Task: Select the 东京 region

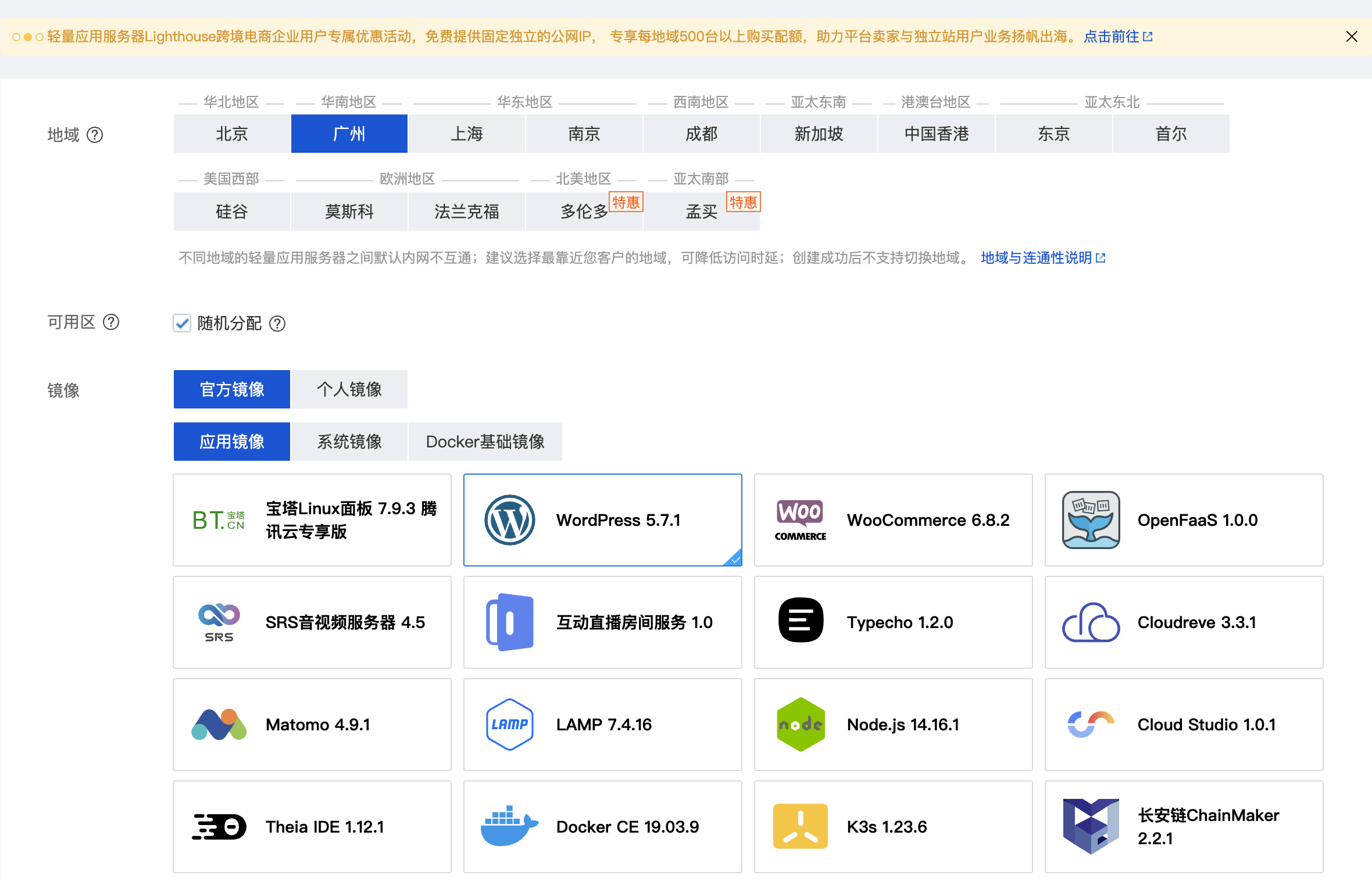Action: pos(1054,134)
